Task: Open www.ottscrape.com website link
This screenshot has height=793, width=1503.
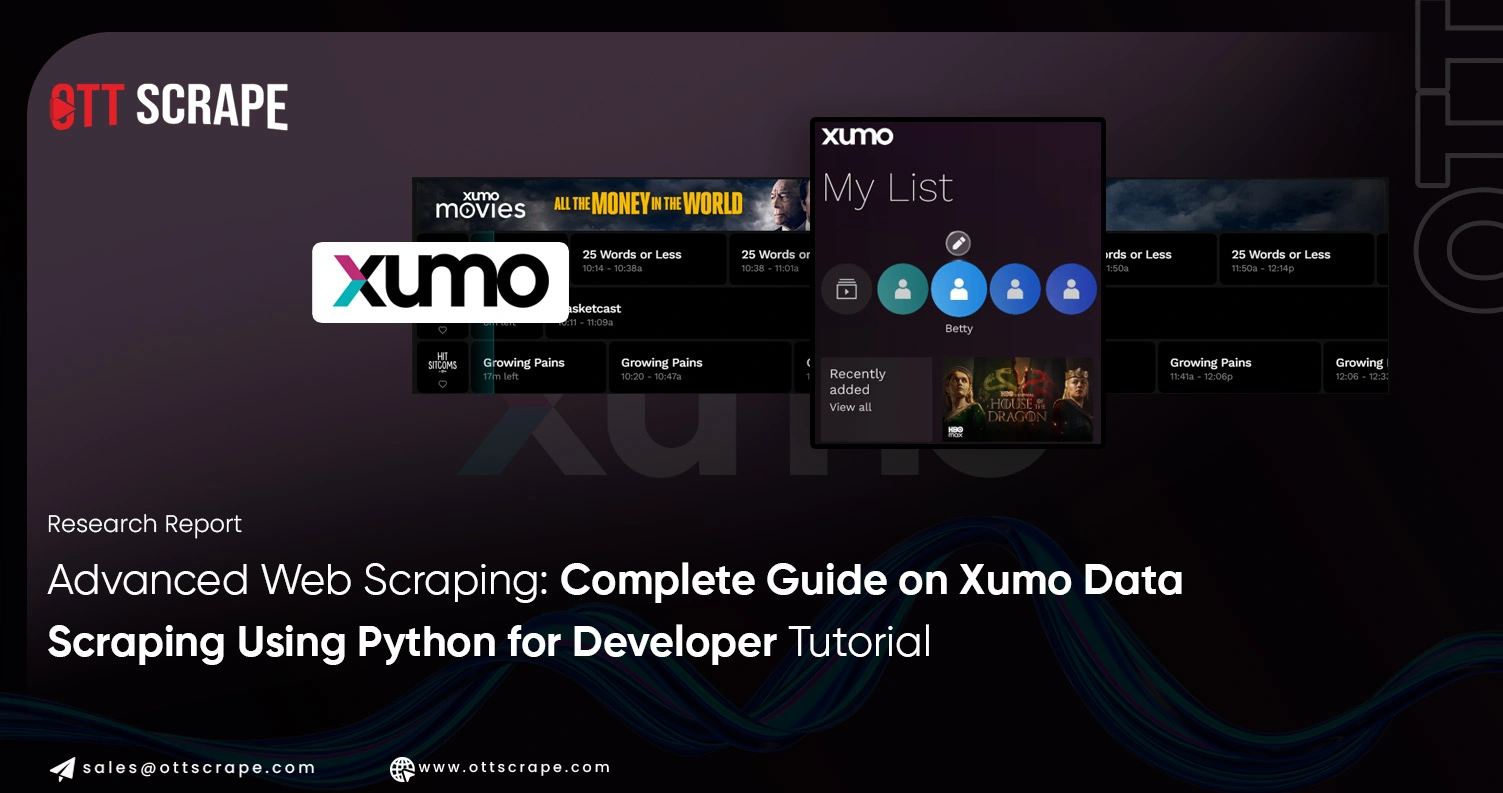Action: click(514, 768)
